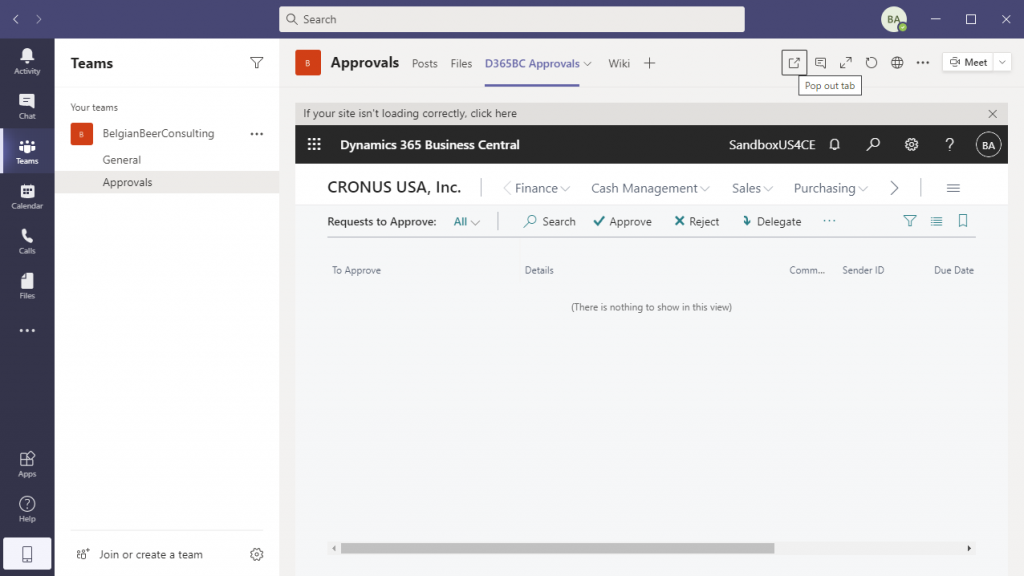
Task: Click Approve action
Action: [x=622, y=221]
